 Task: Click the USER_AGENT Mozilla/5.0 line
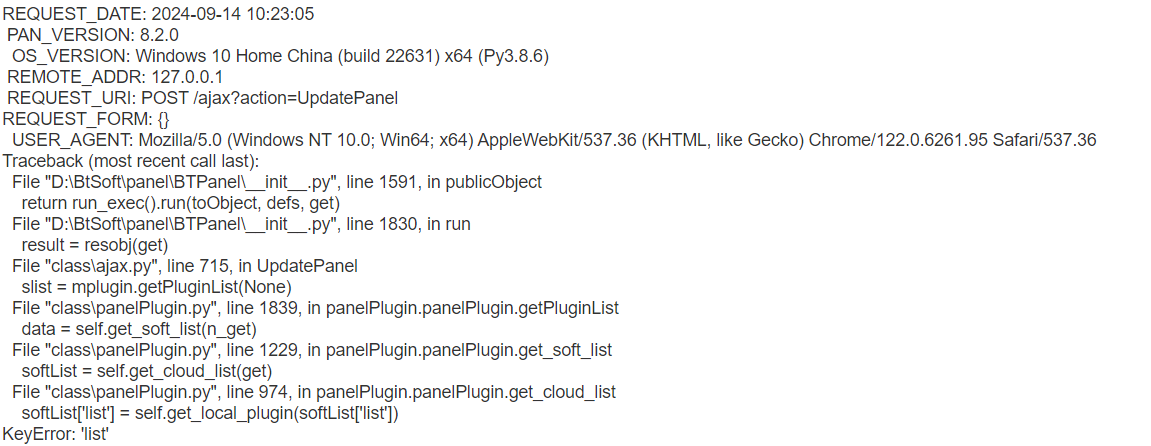[x=555, y=140]
